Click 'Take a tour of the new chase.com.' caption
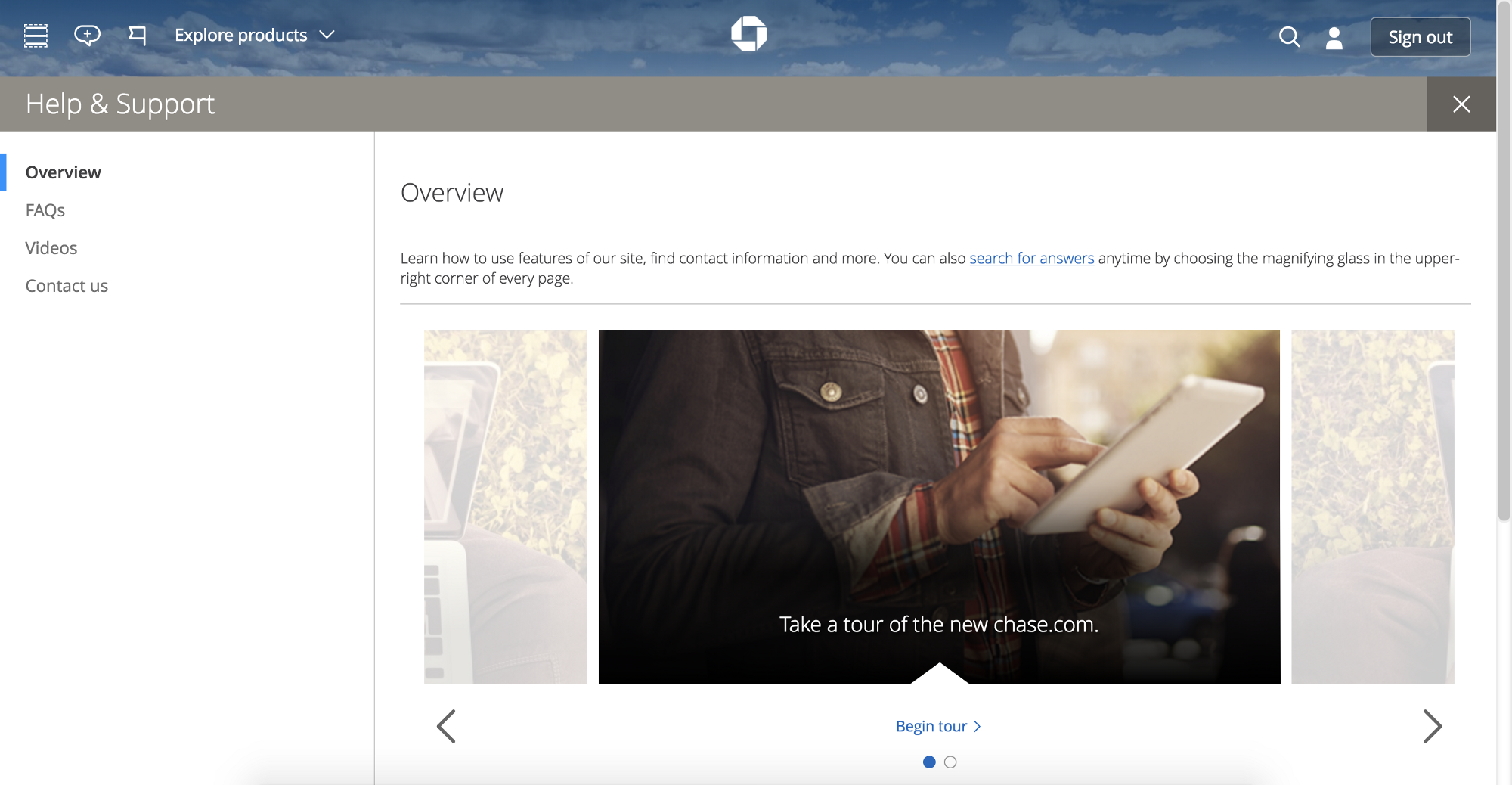 [x=939, y=625]
